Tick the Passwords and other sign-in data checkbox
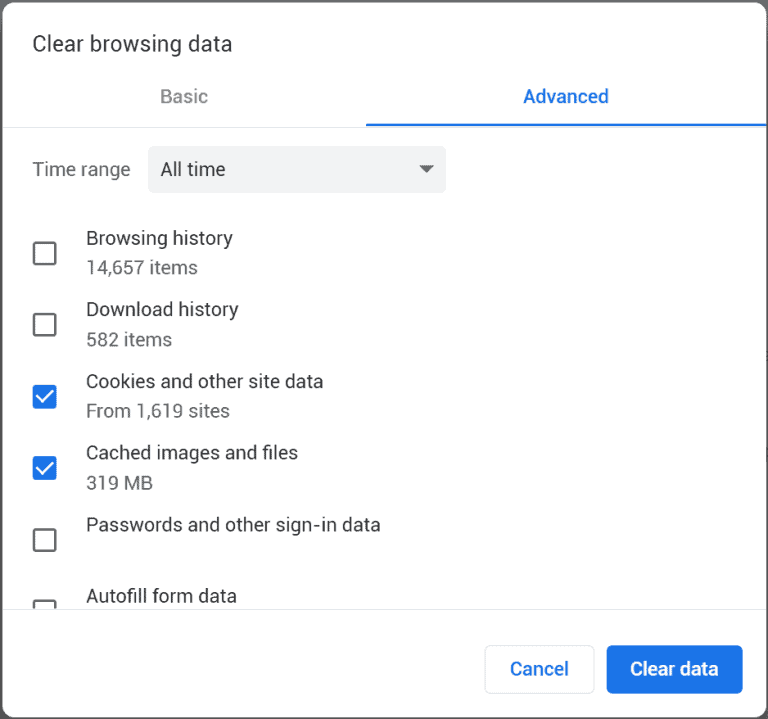 (x=45, y=540)
